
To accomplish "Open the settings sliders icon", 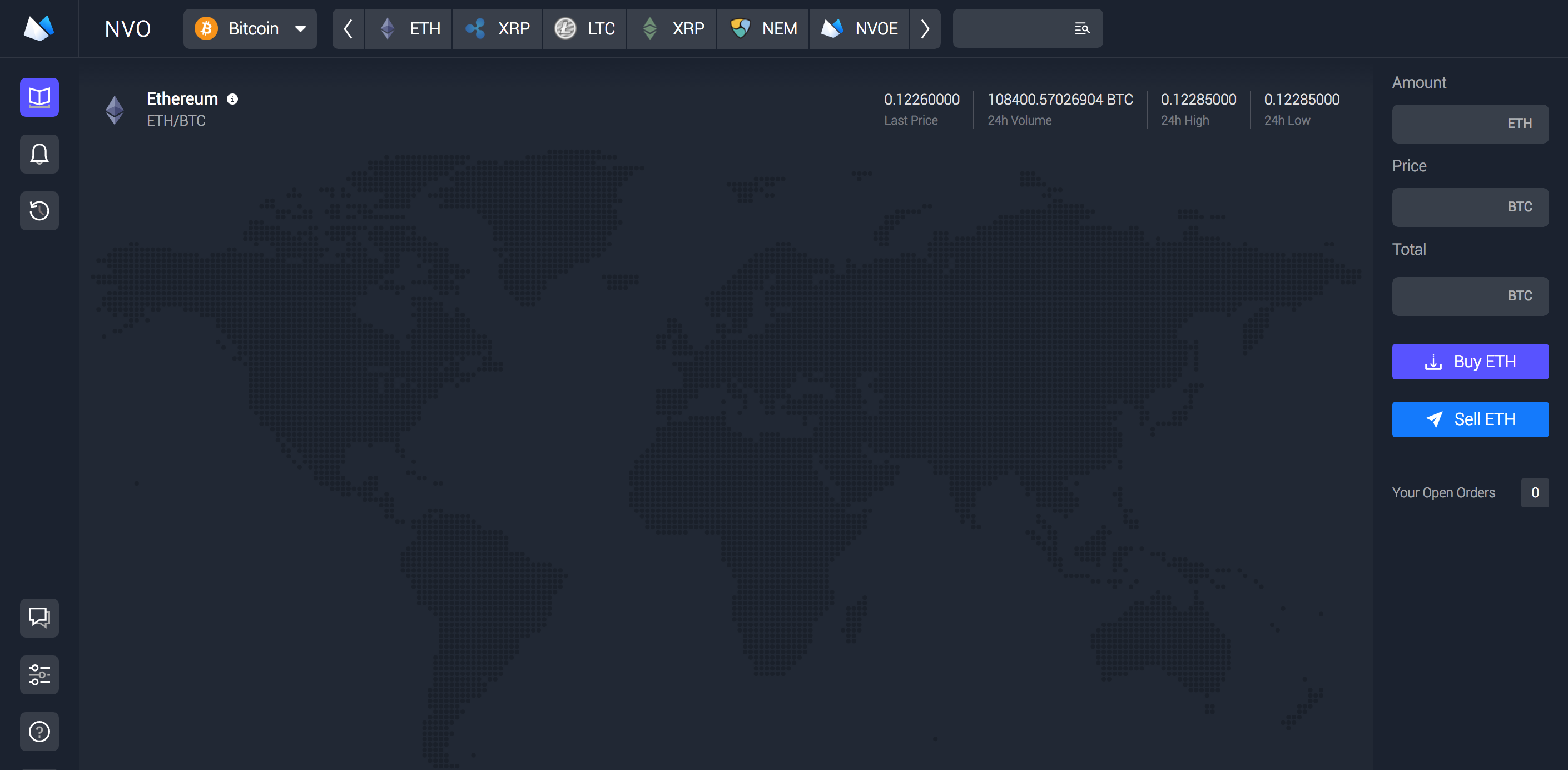I will 39,674.
